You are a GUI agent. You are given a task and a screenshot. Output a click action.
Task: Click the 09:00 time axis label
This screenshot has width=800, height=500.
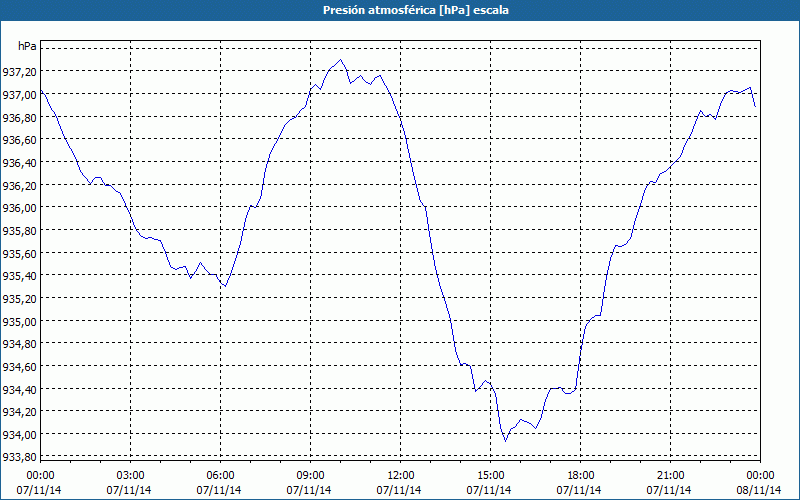pos(310,476)
